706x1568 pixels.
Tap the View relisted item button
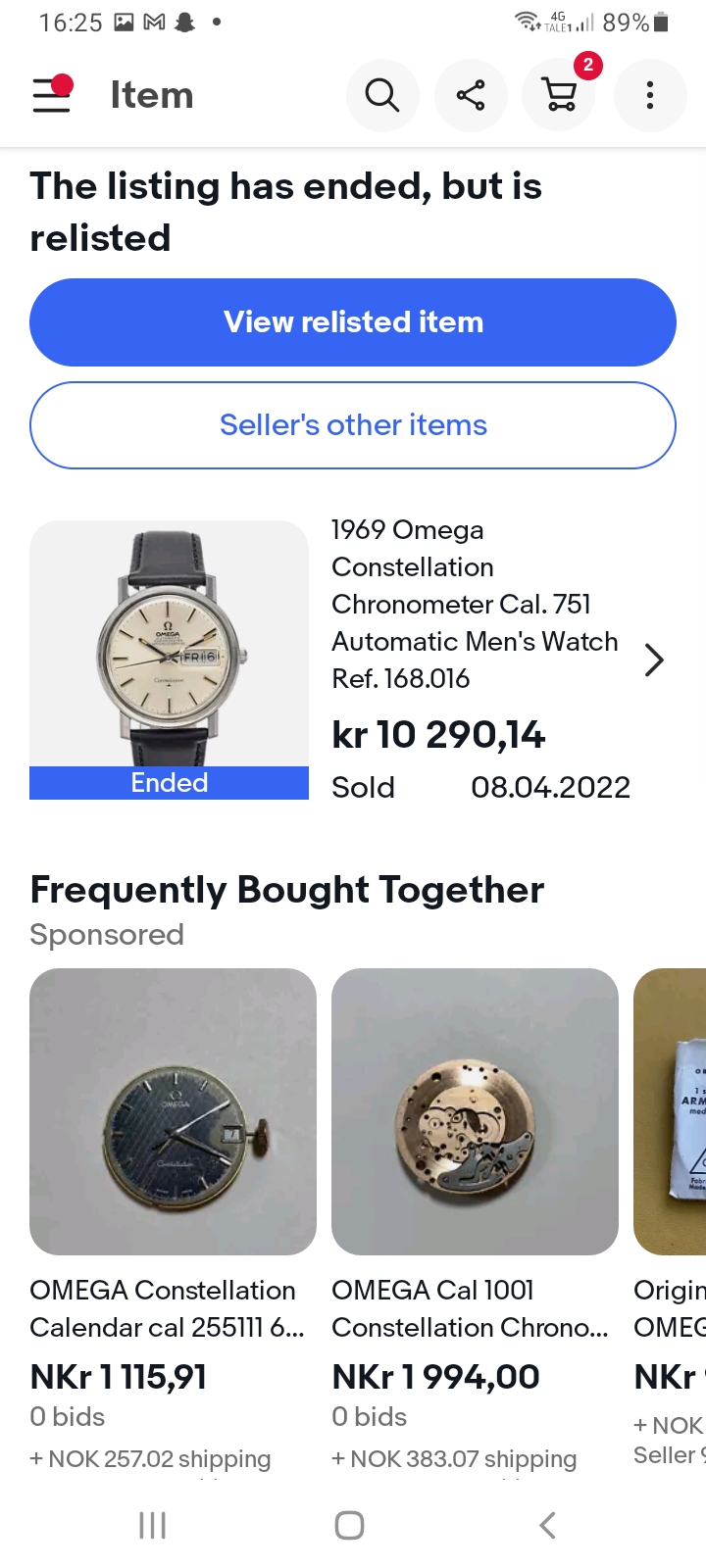353,322
